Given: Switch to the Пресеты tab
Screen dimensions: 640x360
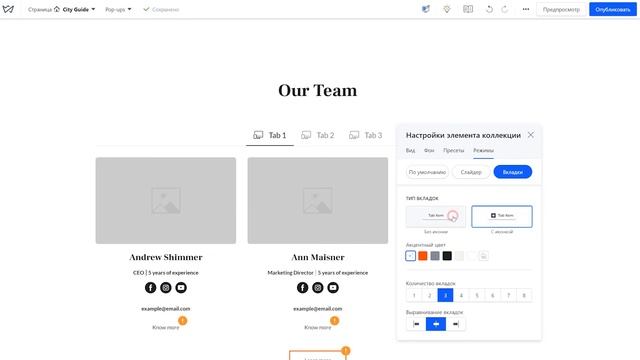Looking at the screenshot, I should (453, 151).
